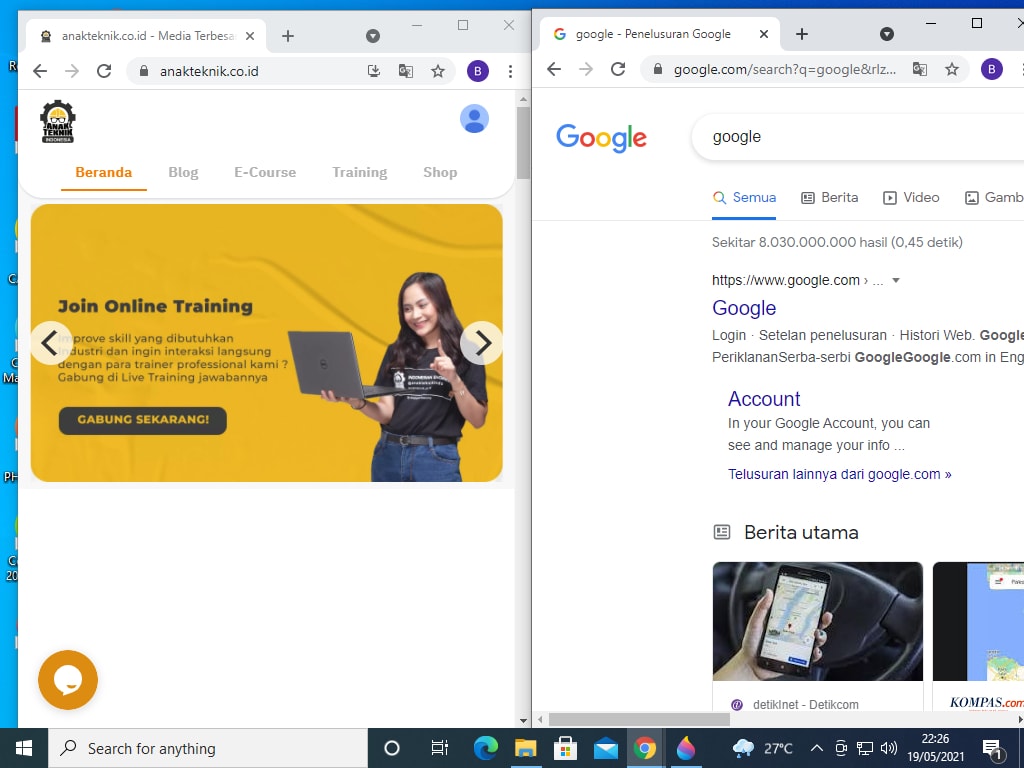Bookmark anakteknik page with star icon
1024x768 pixels.
(438, 71)
